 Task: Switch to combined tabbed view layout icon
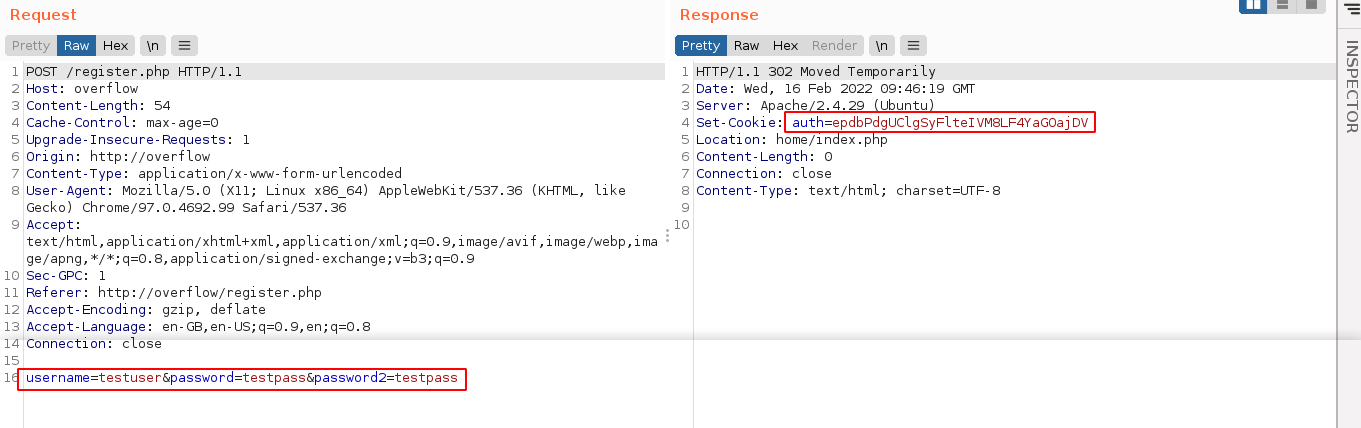pyautogui.click(x=1310, y=5)
